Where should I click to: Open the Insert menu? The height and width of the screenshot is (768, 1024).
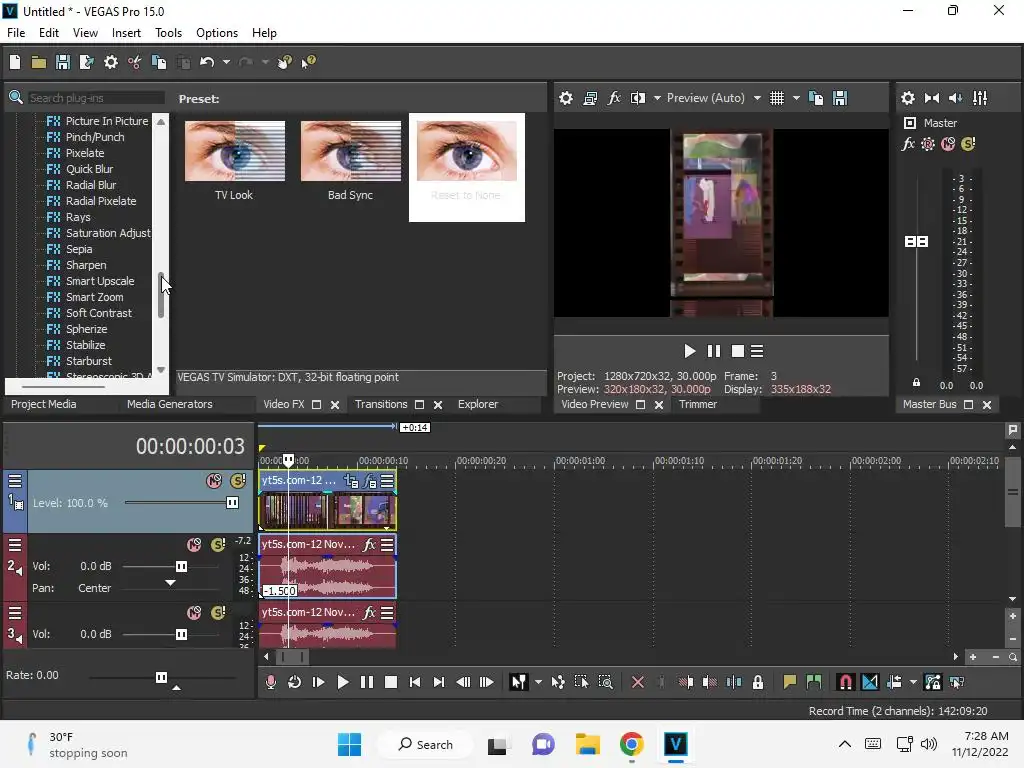[x=126, y=33]
